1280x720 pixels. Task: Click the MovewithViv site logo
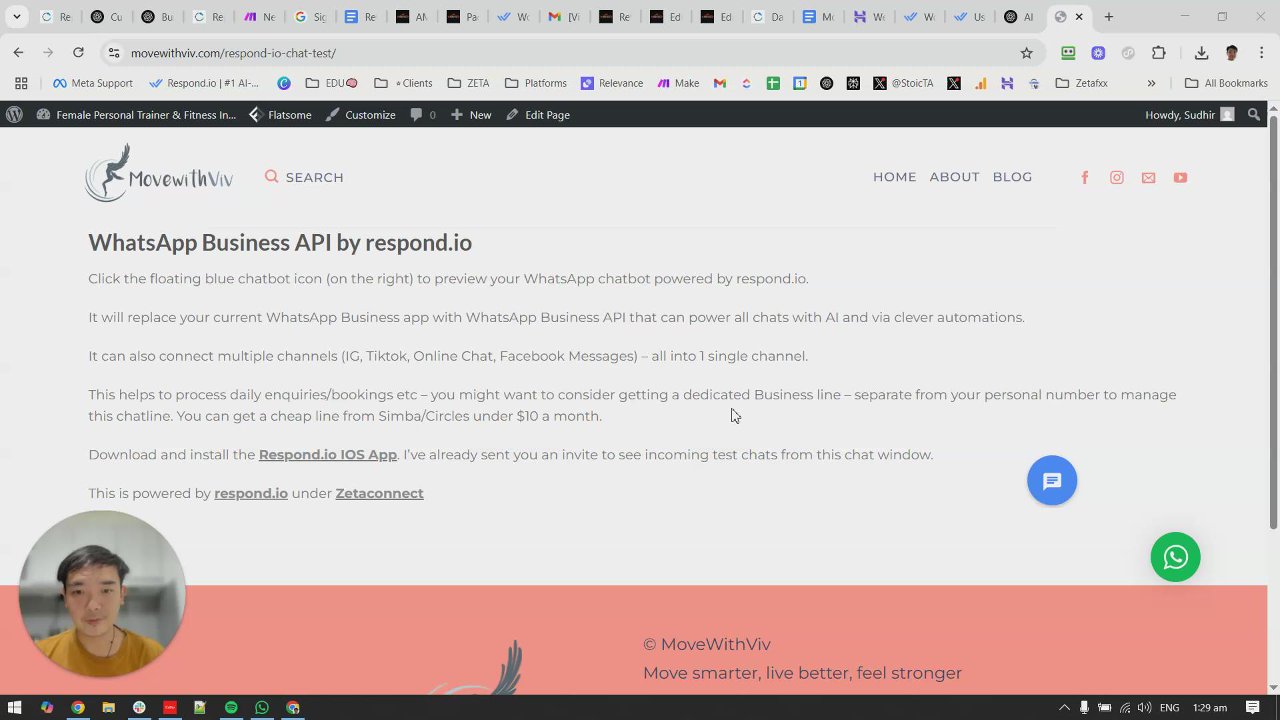pyautogui.click(x=159, y=174)
